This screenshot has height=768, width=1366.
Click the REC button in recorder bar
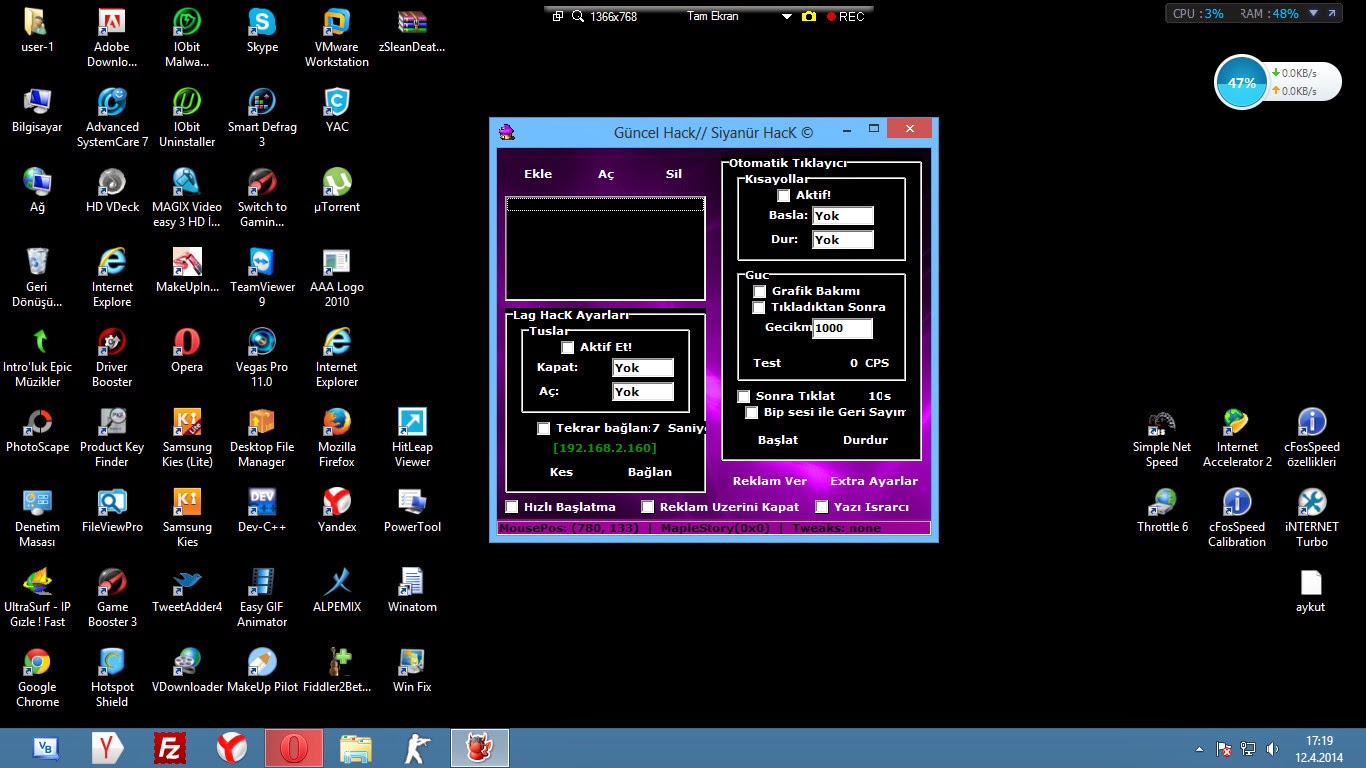click(845, 16)
